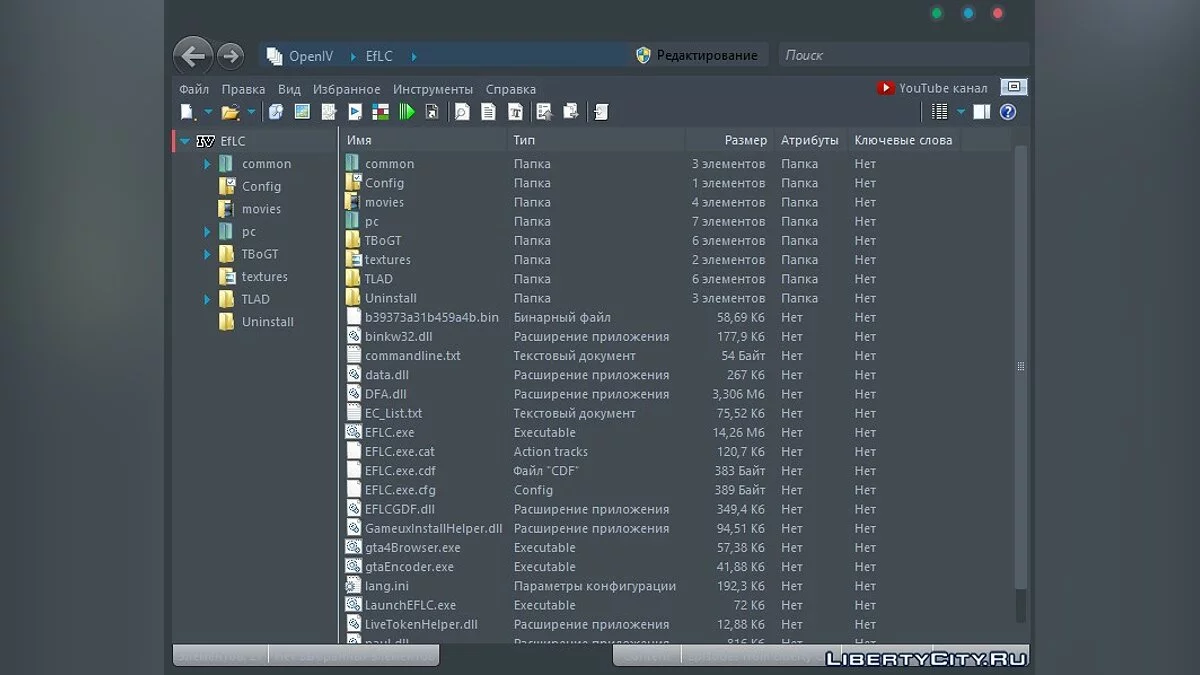This screenshot has height=675, width=1200.
Task: Click the Поиск search field
Action: (900, 55)
